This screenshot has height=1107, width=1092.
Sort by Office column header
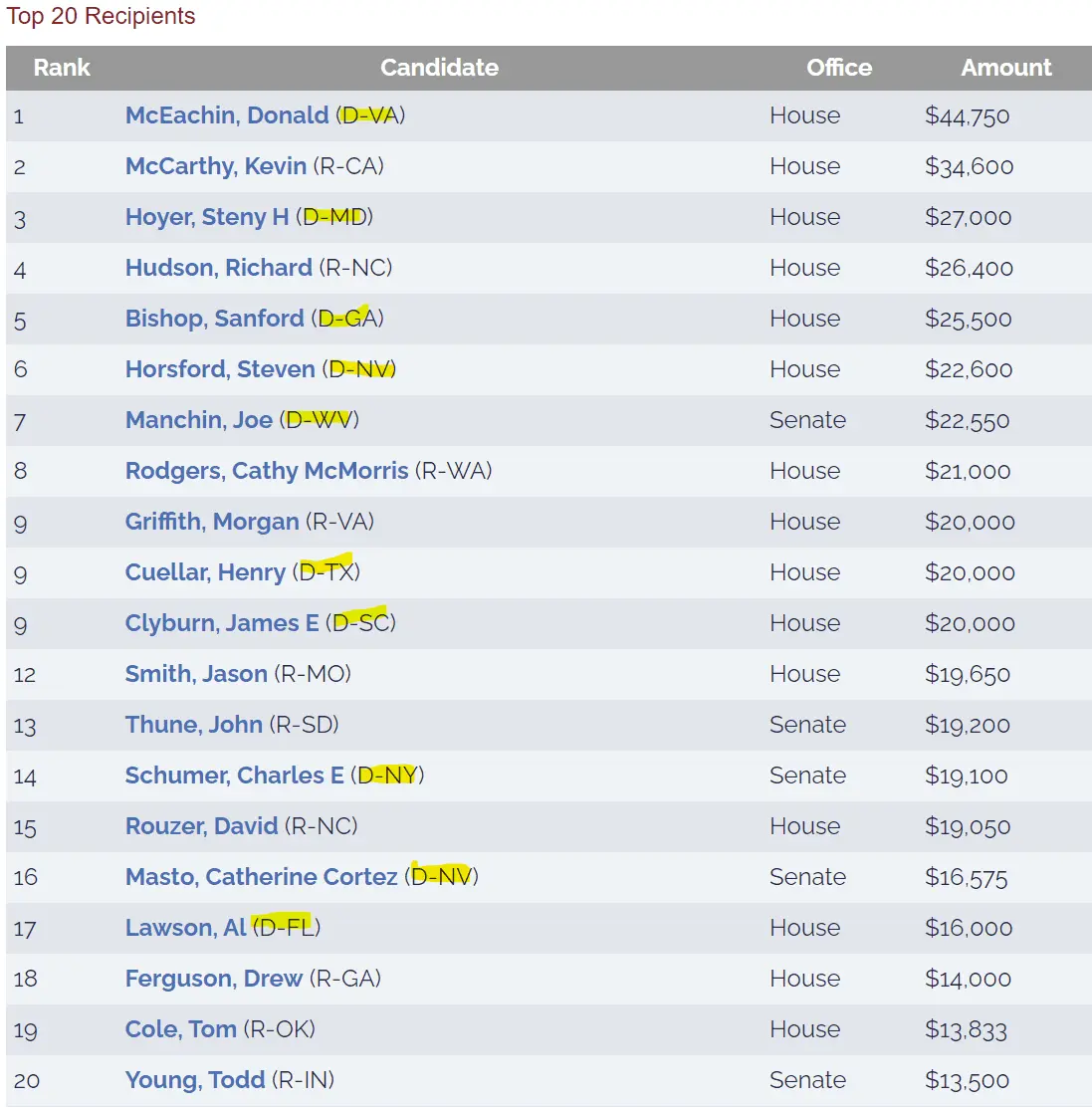(x=838, y=68)
